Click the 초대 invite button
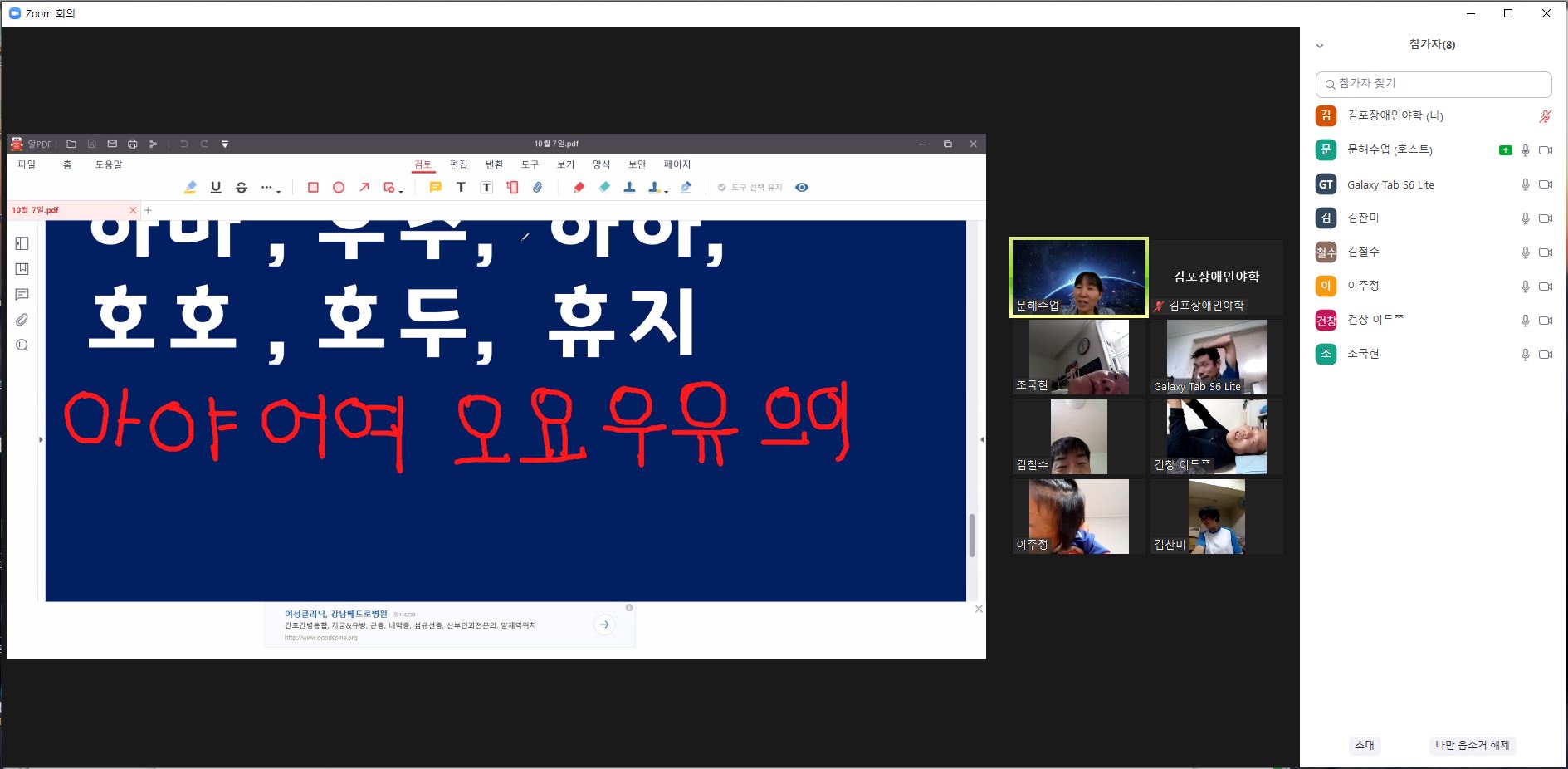1568x769 pixels. pos(1364,745)
